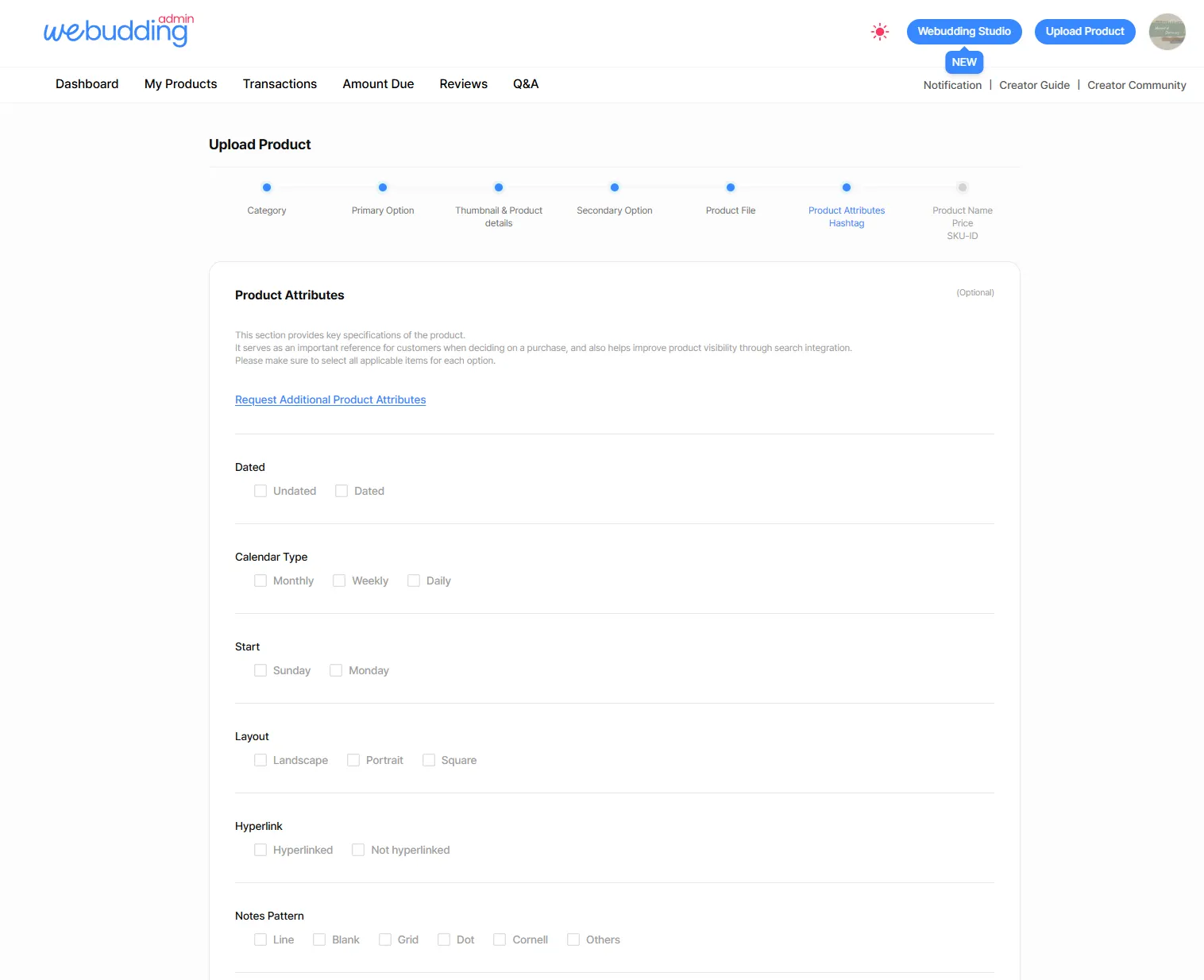
Task: Enable the Monthly calendar type
Action: pyautogui.click(x=260, y=581)
